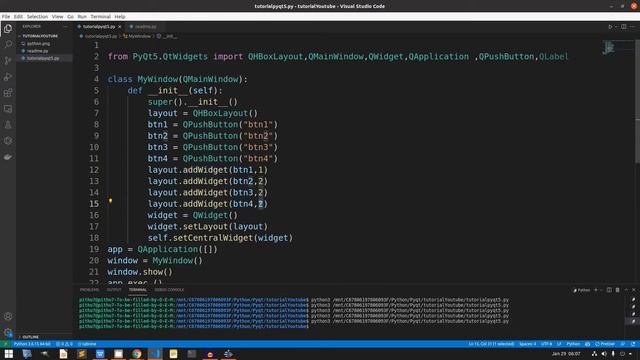Click the clock showing Jan 29 06:07
This screenshot has height=360, width=640.
[x=566, y=353]
